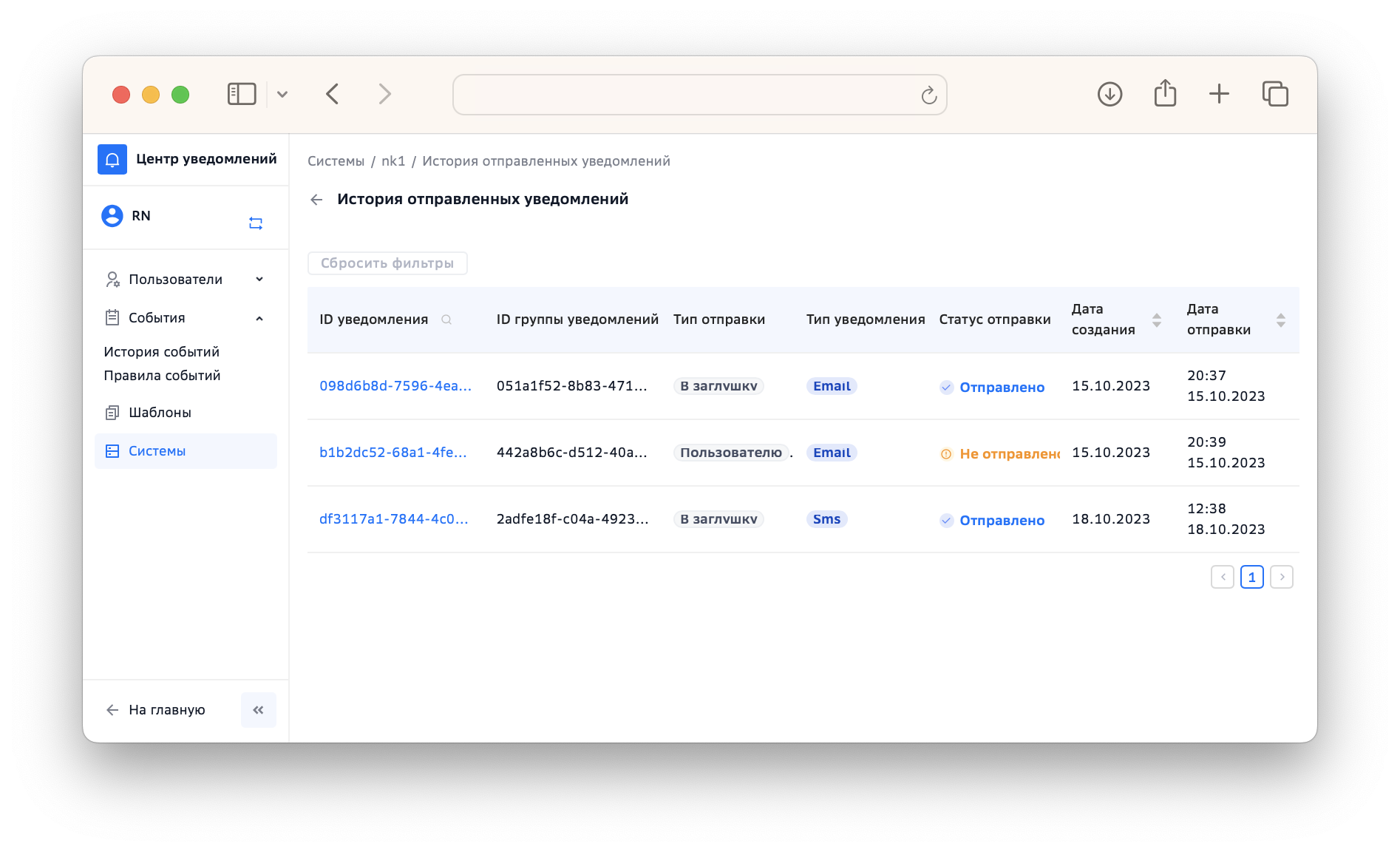Screen dimensions: 1400x852
Task: Click В заглушку tag in 098d6b8d row
Action: [718, 386]
